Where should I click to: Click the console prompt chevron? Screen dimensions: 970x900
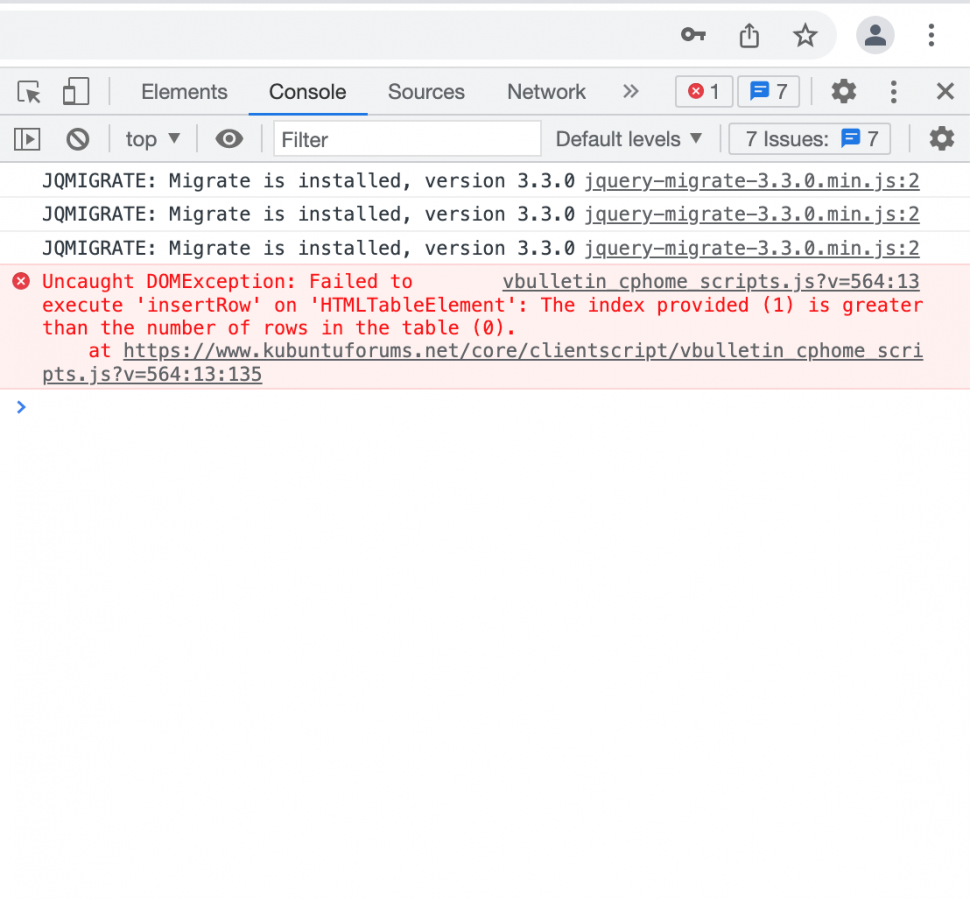point(21,407)
